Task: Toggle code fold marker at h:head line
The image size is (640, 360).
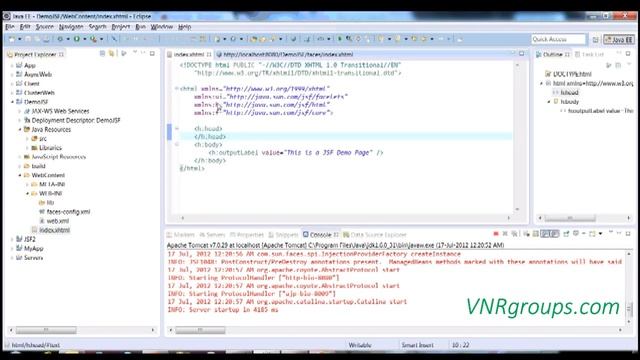Action: (x=177, y=129)
